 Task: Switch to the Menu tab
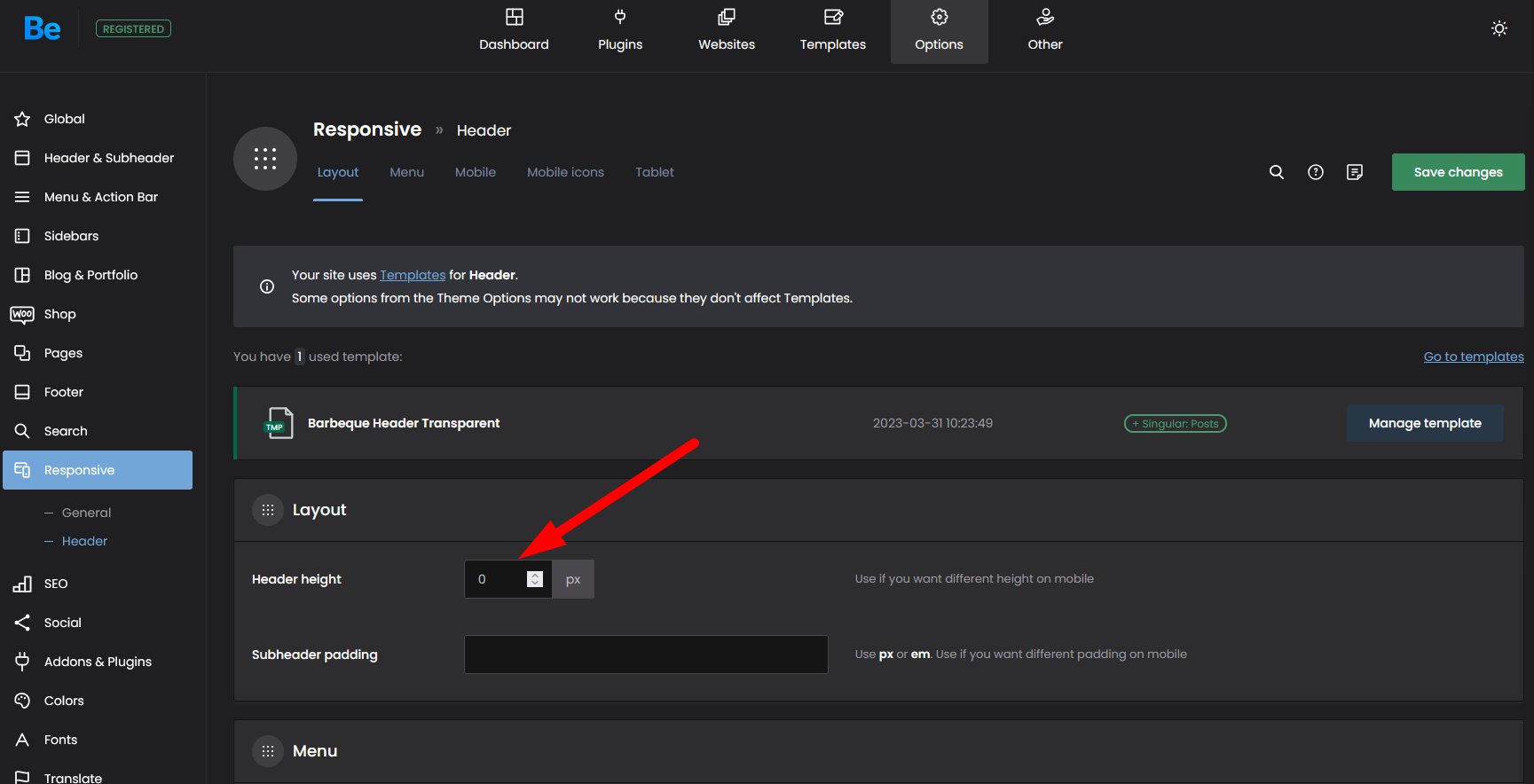[x=407, y=172]
